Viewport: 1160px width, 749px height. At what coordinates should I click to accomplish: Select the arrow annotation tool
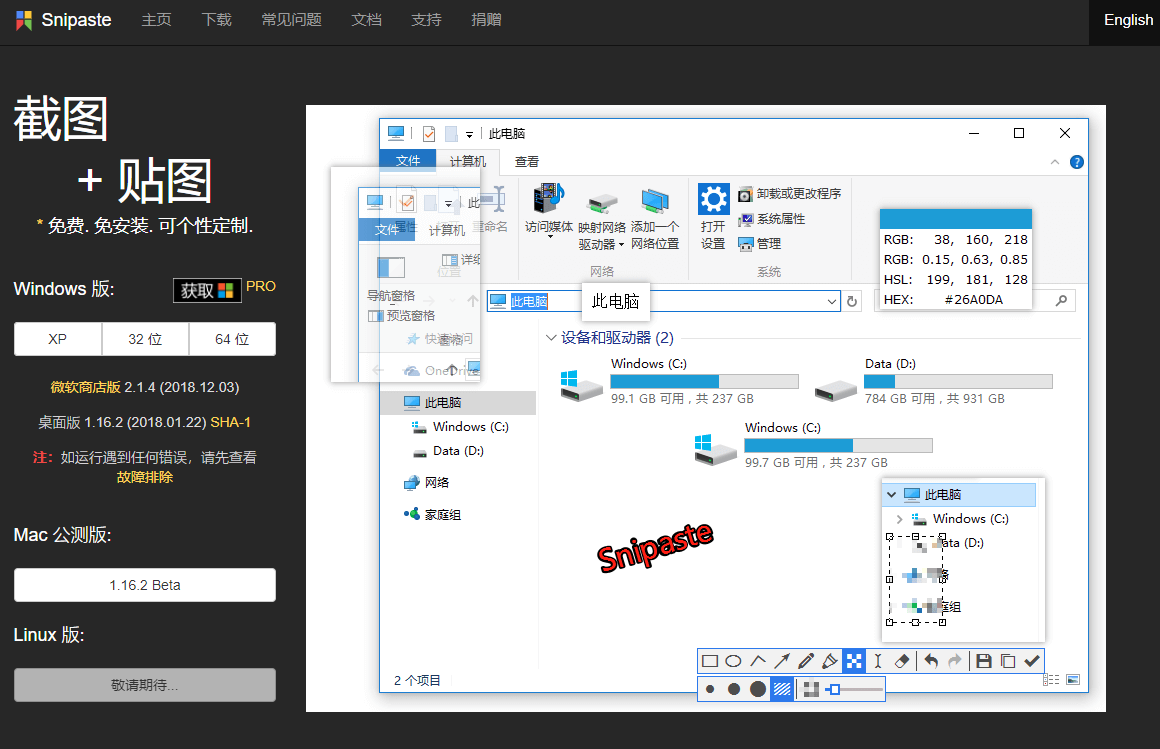pyautogui.click(x=782, y=661)
